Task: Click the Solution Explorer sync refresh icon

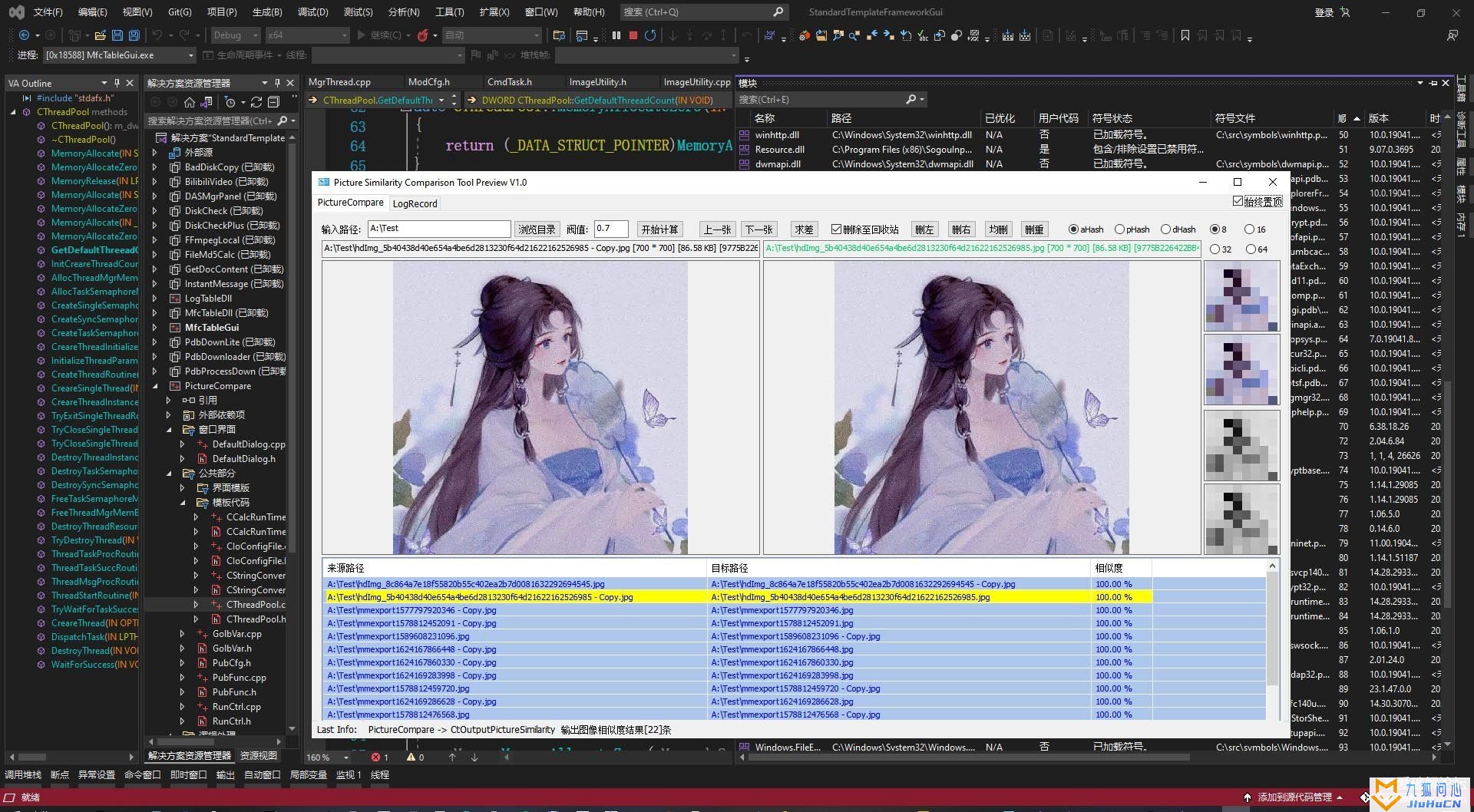Action: tap(256, 102)
